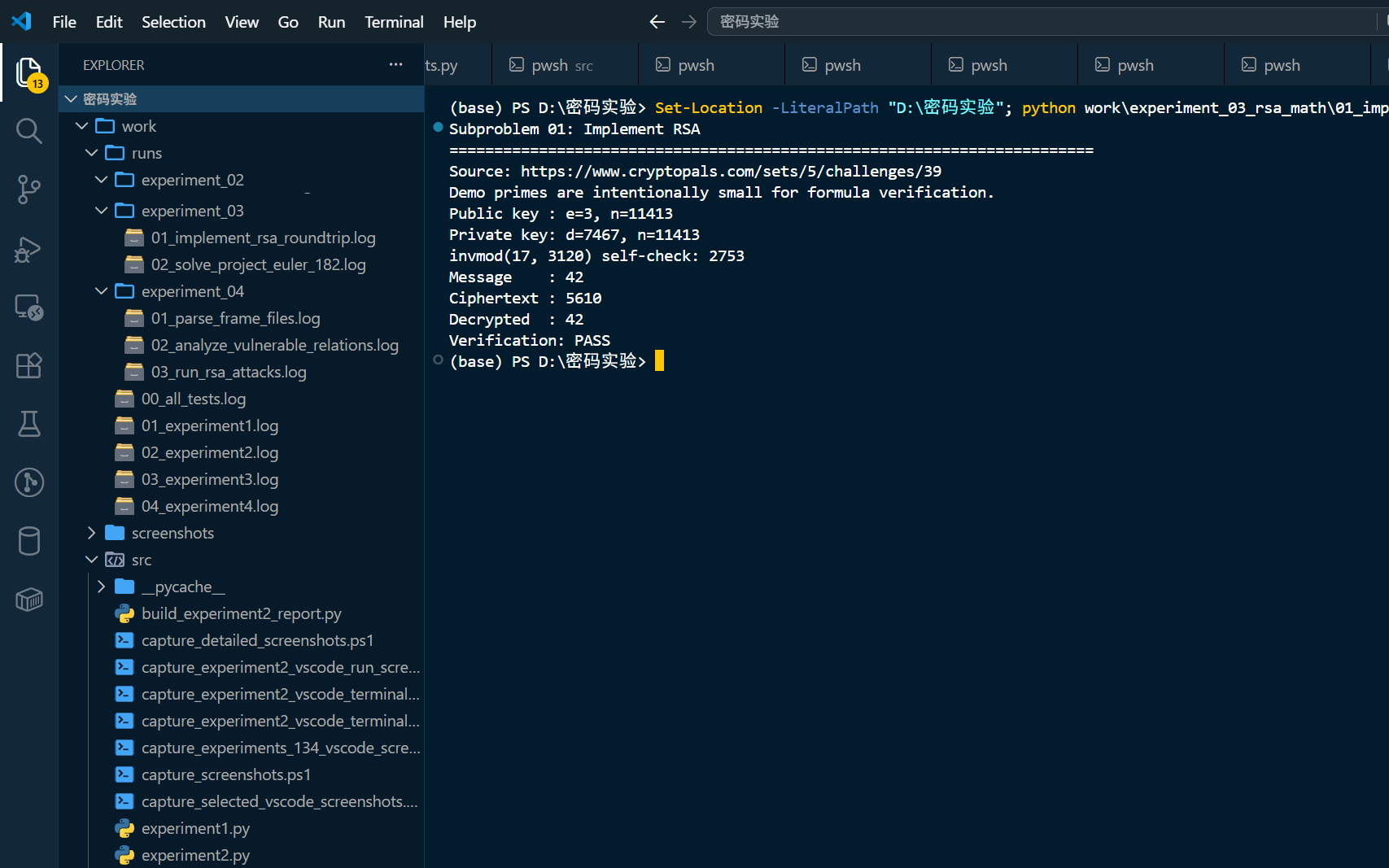Open the Testing beaker icon
Screen dimensions: 1389x868
[x=29, y=424]
